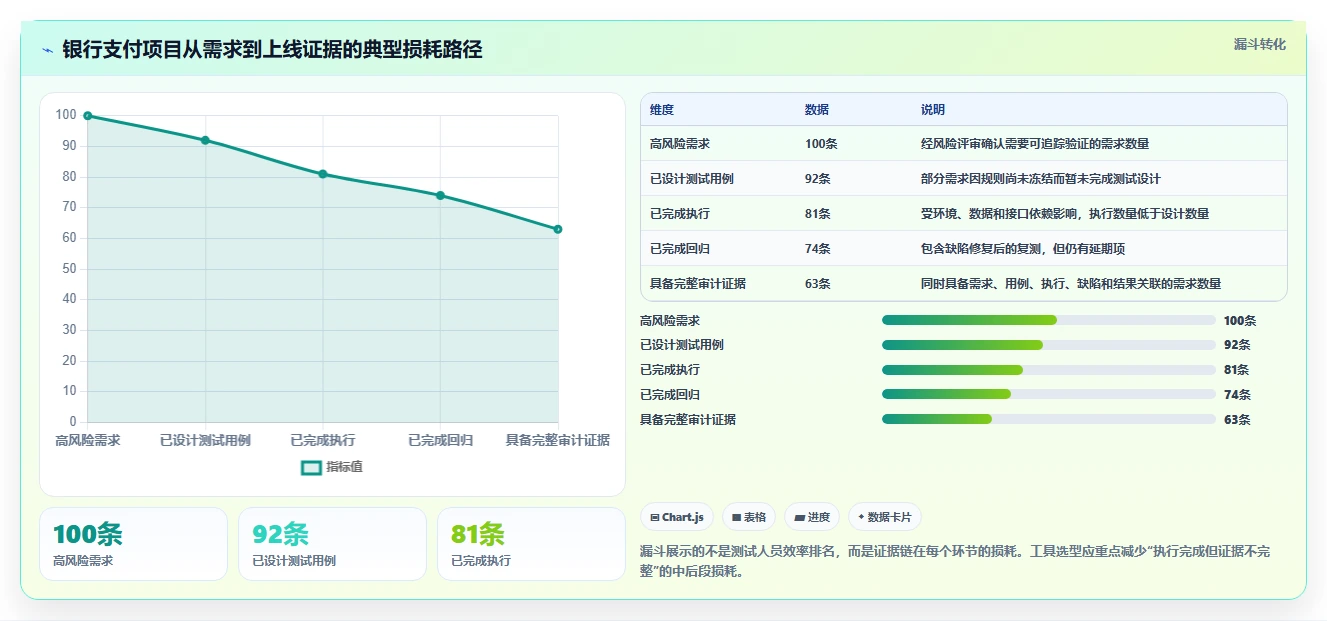Click the 81条 value in table
This screenshot has width=1327, height=621.
tap(818, 214)
